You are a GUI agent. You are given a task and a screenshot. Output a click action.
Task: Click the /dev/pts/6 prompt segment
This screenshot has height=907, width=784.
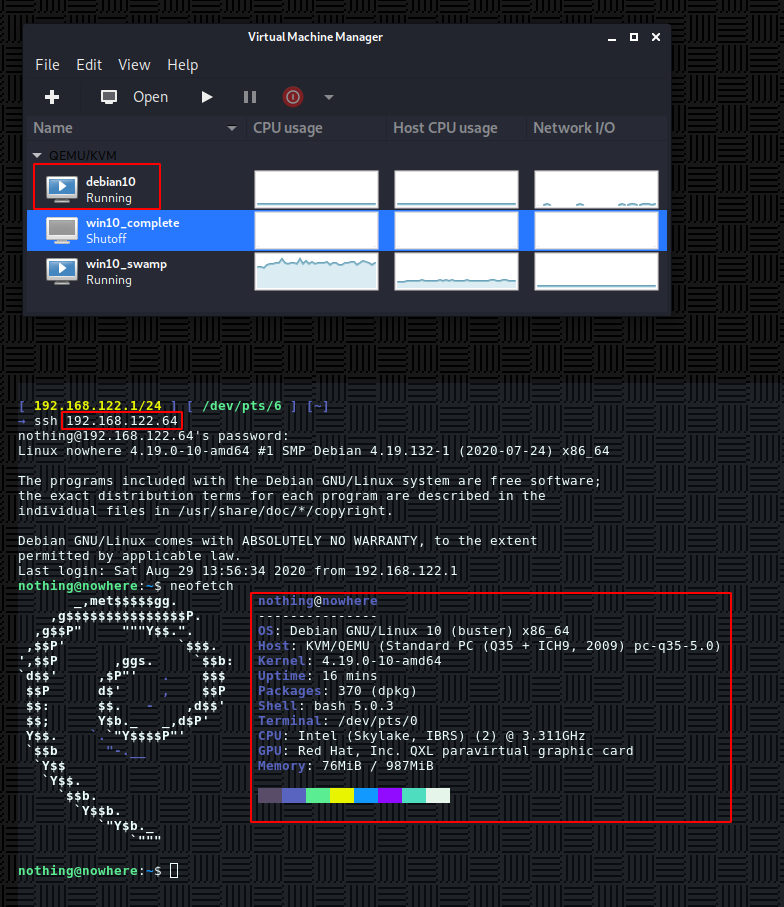pyautogui.click(x=242, y=406)
